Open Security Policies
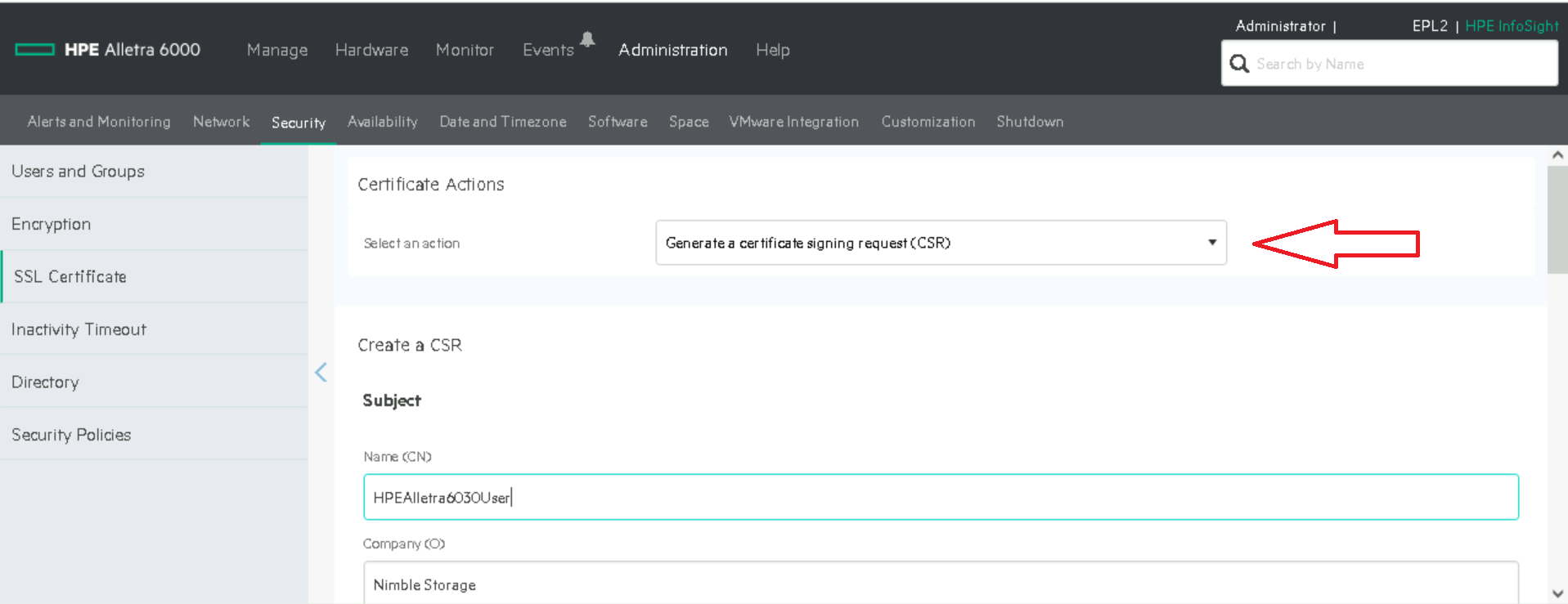The width and height of the screenshot is (1568, 604). 154,434
